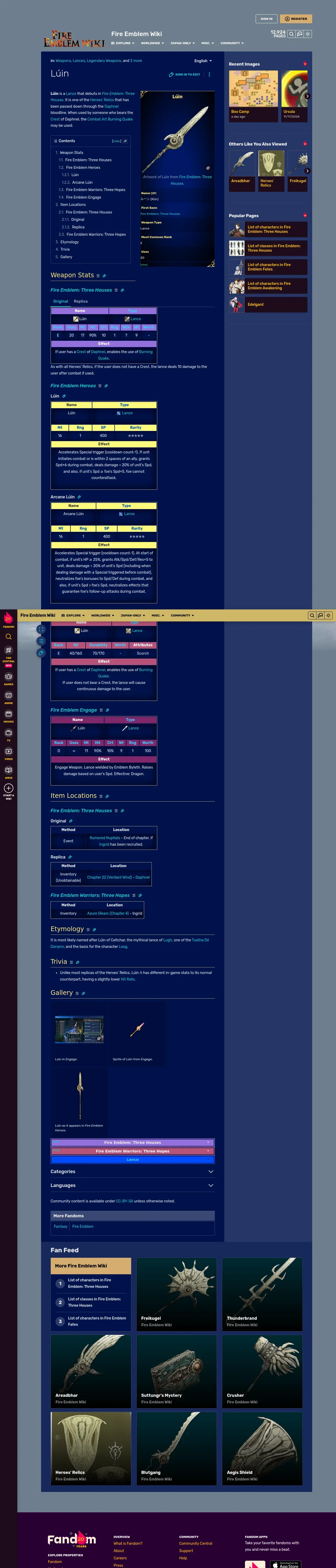Open the Boo Camp recent image thumbnail
336x1568 pixels.
point(253,96)
